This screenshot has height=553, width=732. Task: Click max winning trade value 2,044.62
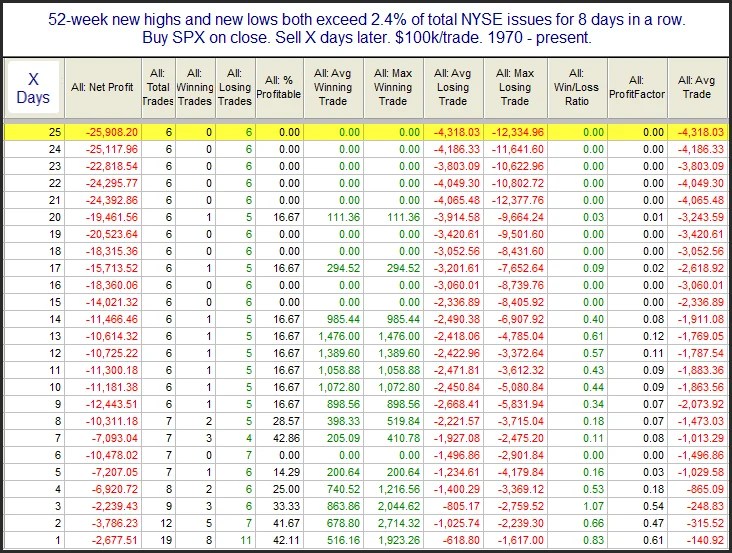pyautogui.click(x=399, y=506)
